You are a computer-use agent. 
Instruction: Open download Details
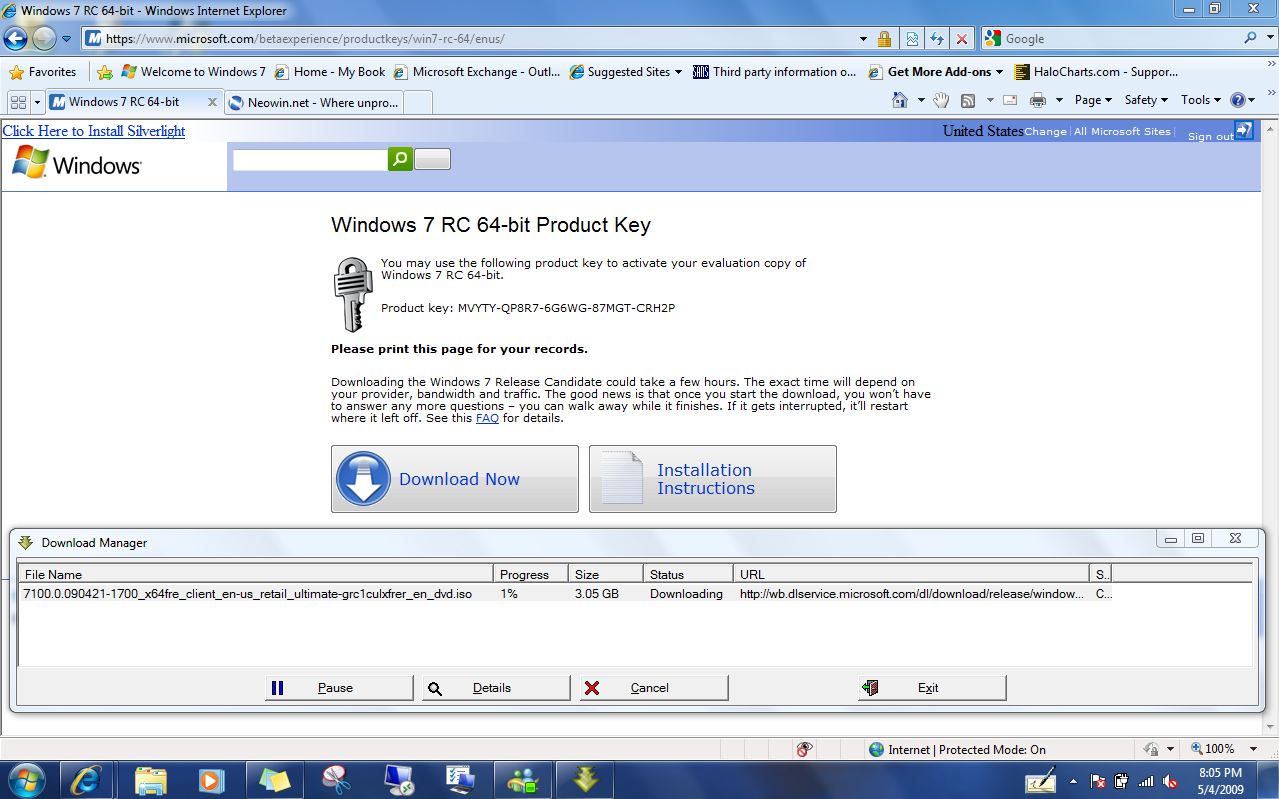(496, 688)
